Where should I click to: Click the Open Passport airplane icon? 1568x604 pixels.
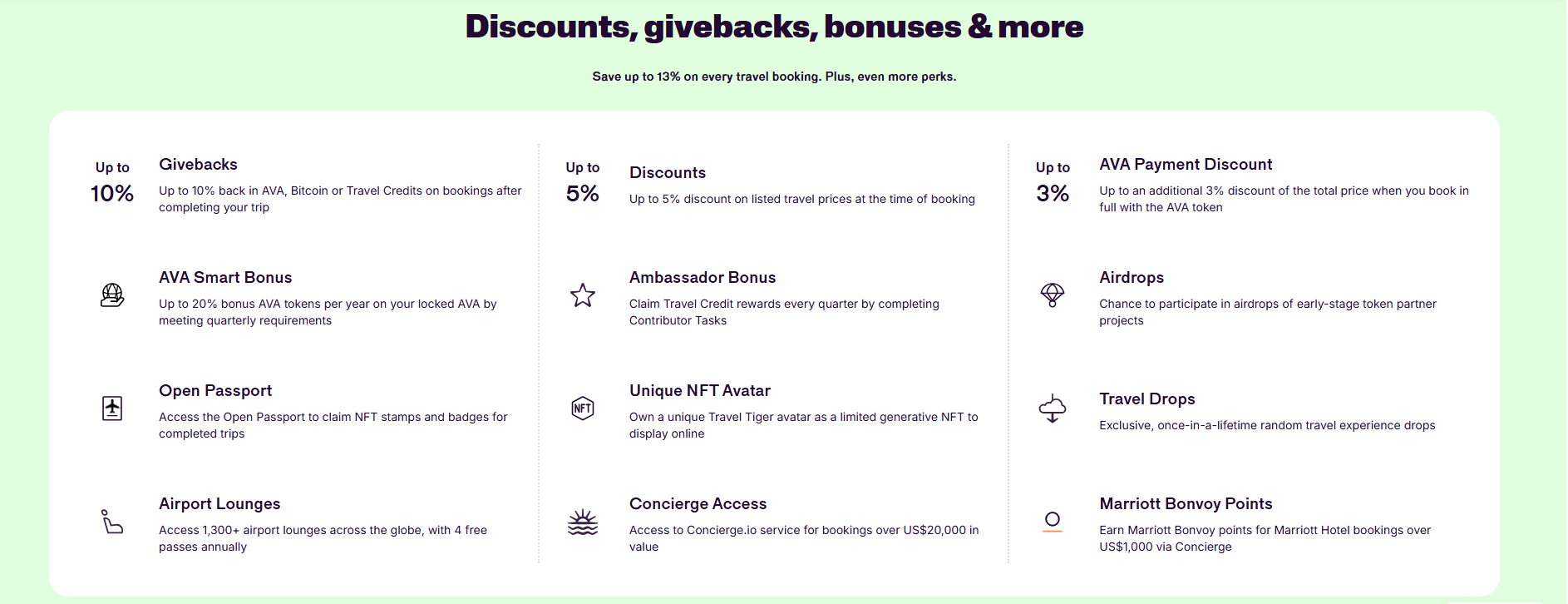[x=112, y=408]
